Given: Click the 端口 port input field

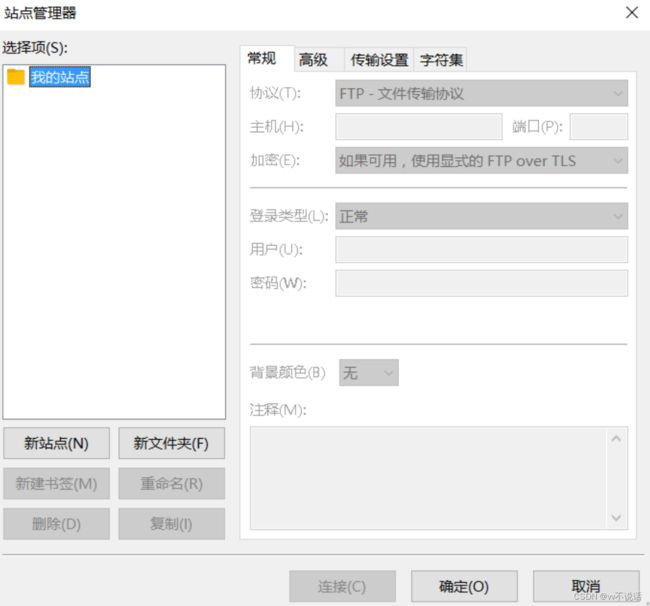Looking at the screenshot, I should coord(599,126).
